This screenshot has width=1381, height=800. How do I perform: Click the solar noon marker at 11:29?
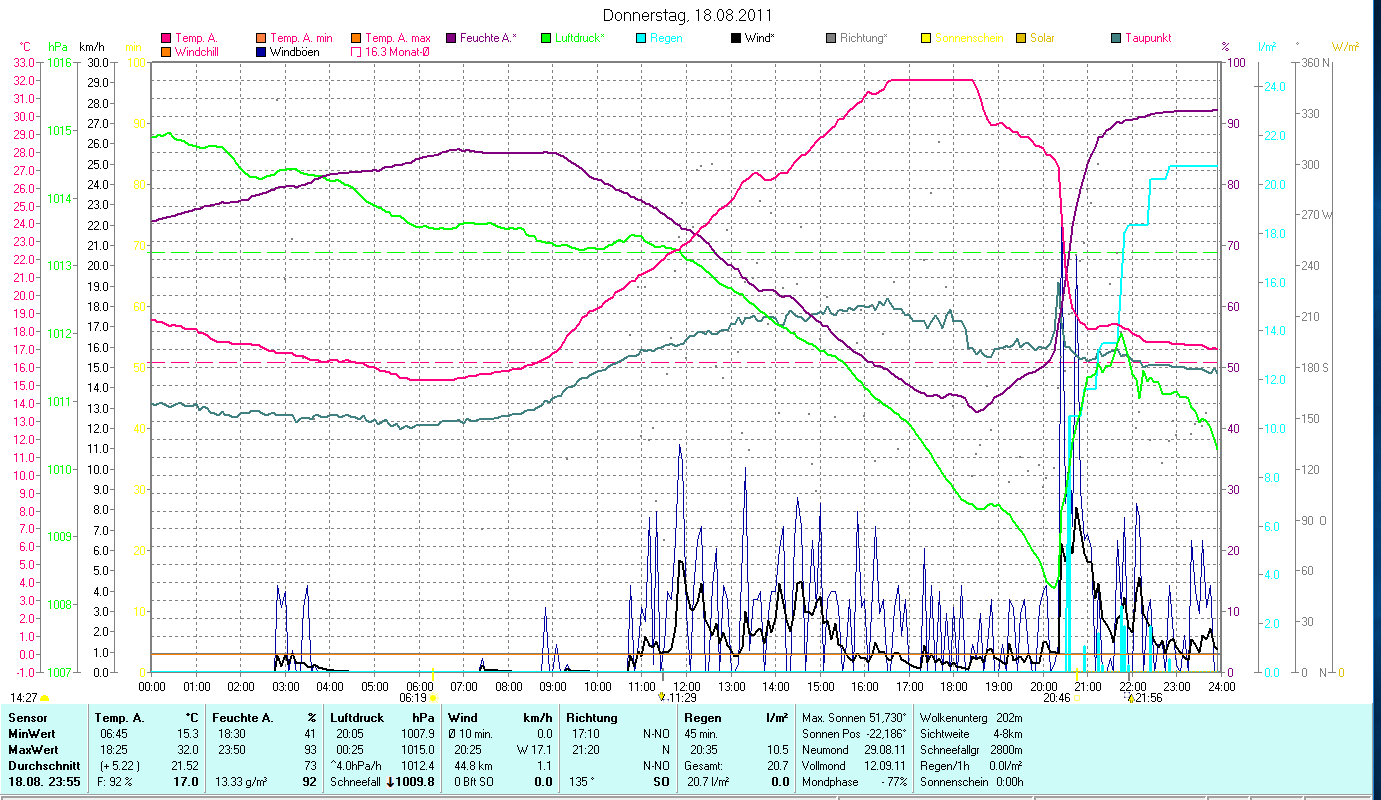pyautogui.click(x=662, y=697)
